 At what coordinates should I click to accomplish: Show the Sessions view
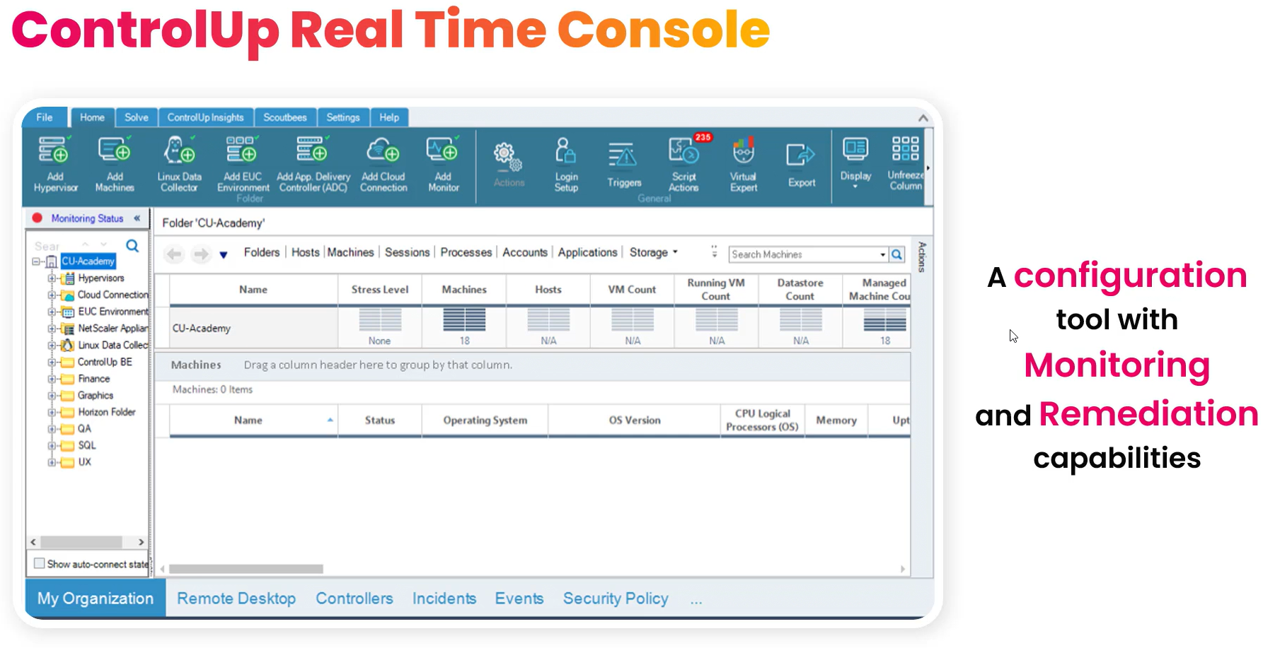click(407, 253)
